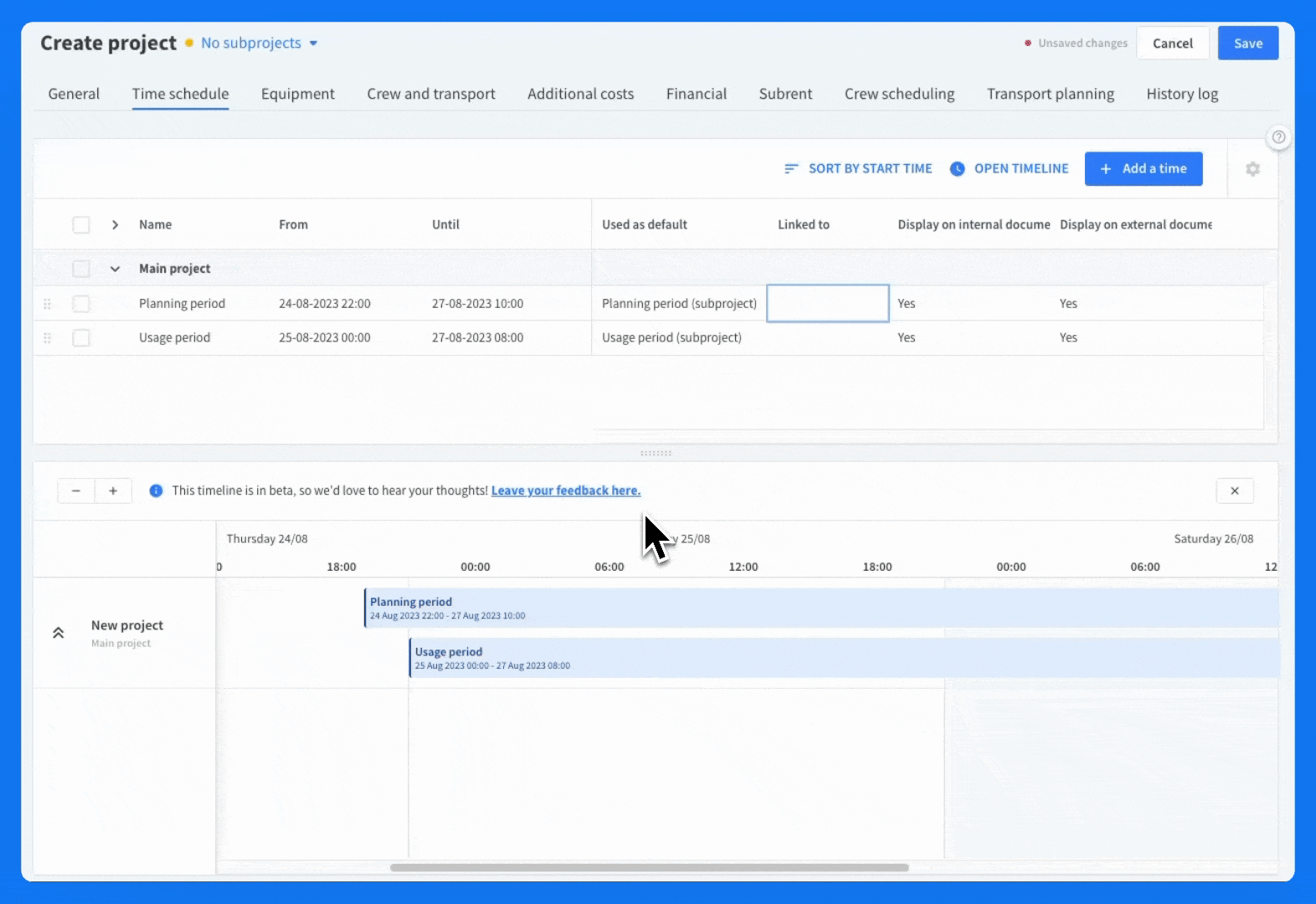Click the info icon in beta notice
1316x904 pixels.
coord(156,491)
